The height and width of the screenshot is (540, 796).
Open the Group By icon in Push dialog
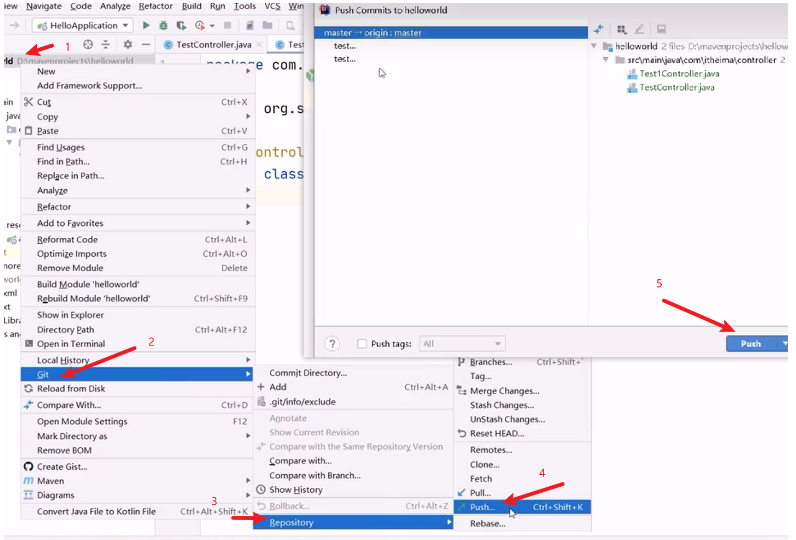point(621,29)
